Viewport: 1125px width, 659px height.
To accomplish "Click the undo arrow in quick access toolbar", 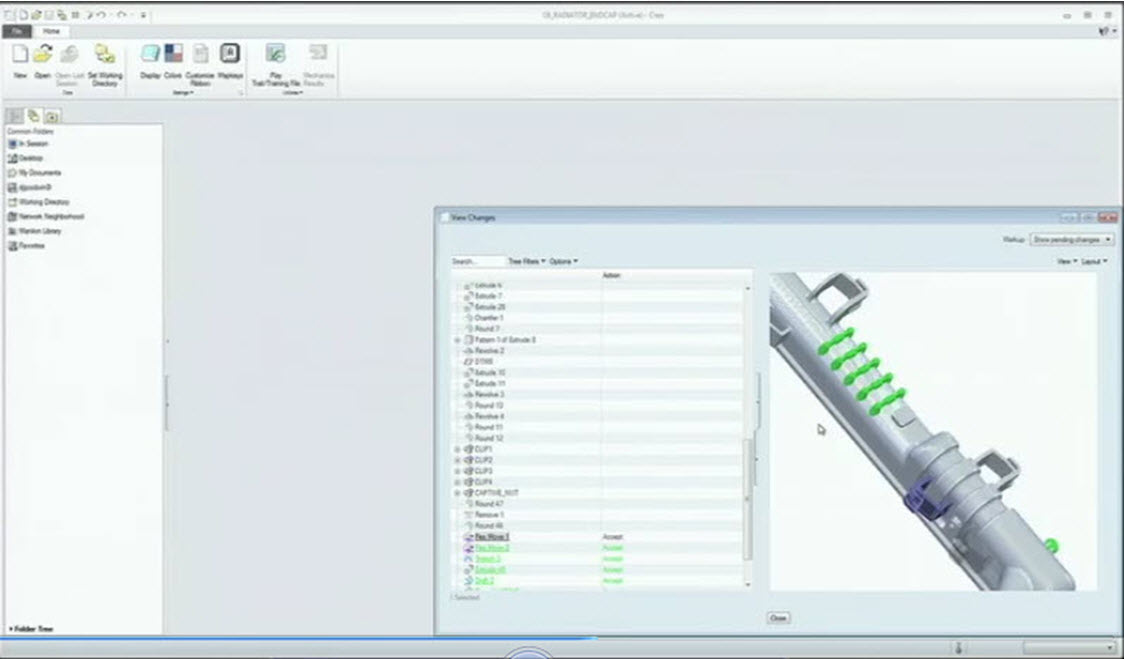I will pyautogui.click(x=101, y=14).
